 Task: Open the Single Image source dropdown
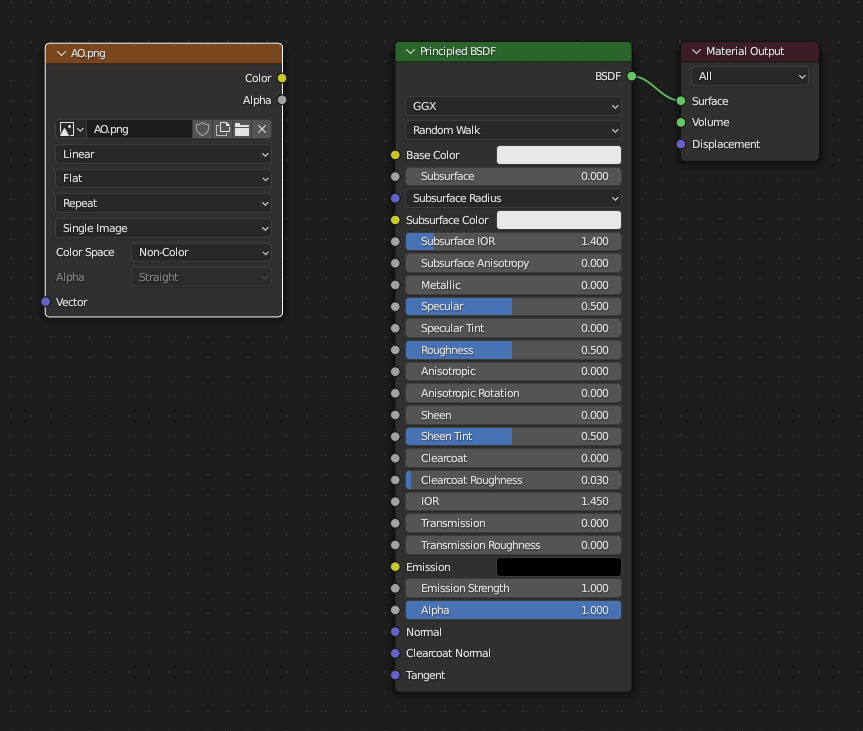(x=163, y=228)
